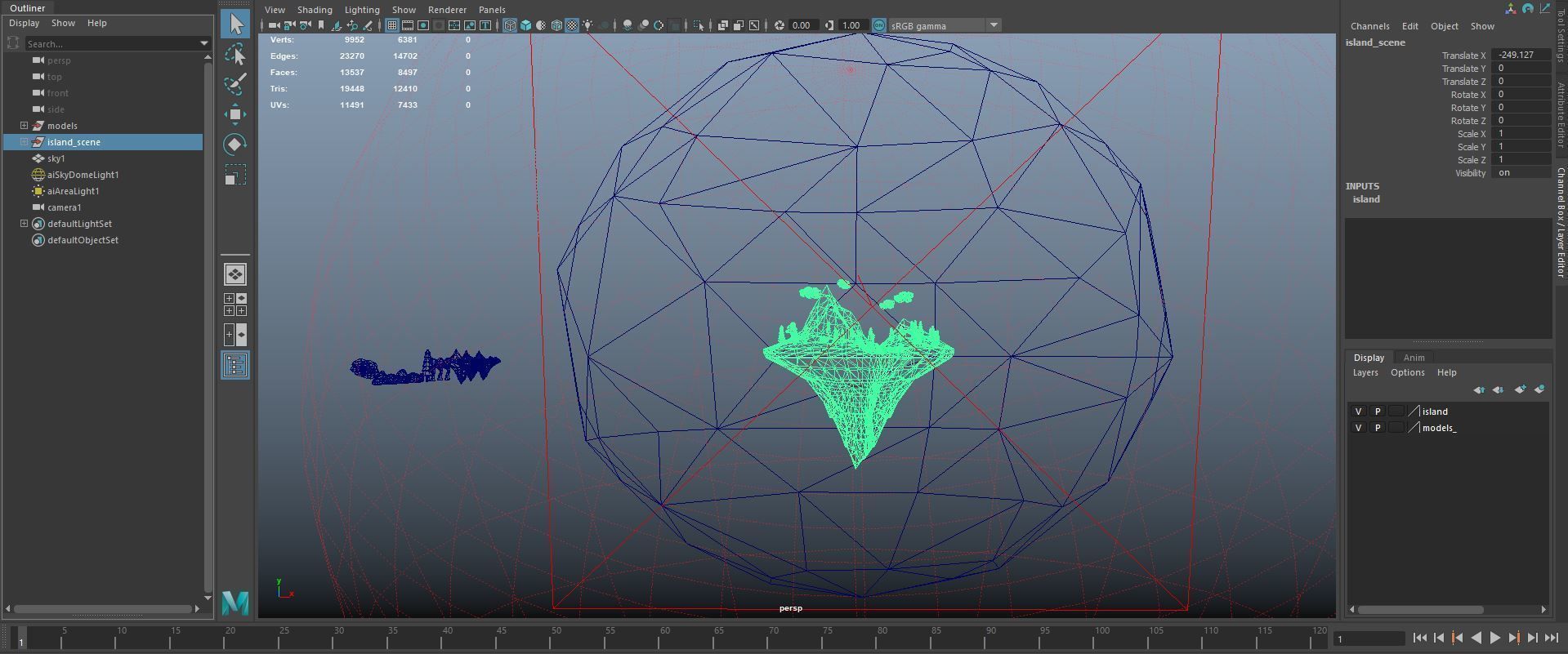The image size is (1568, 654).
Task: Toggle use all lights
Action: tap(587, 25)
